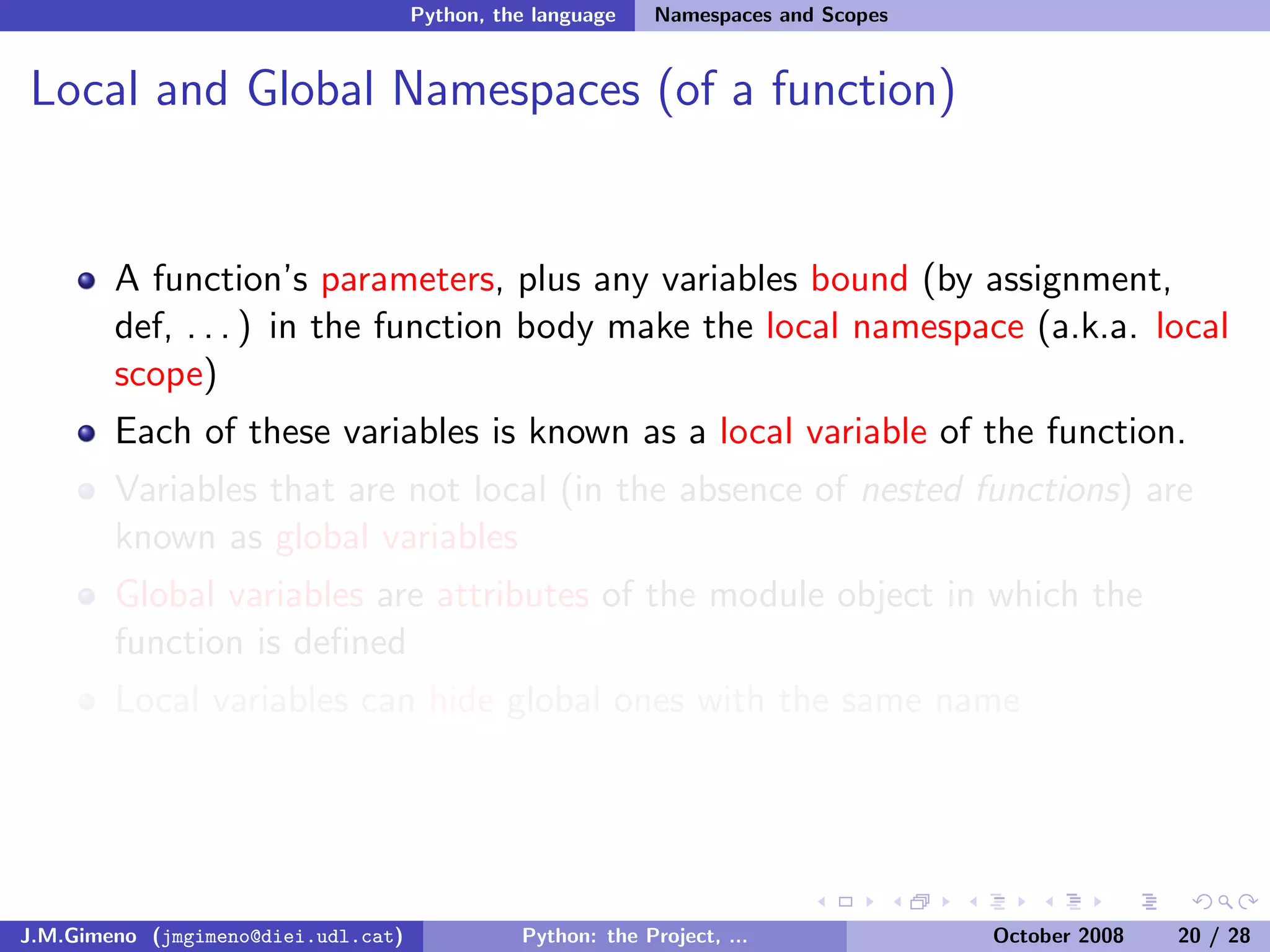The height and width of the screenshot is (952, 1270).
Task: Click the magnifier search icon
Action: 1225,902
